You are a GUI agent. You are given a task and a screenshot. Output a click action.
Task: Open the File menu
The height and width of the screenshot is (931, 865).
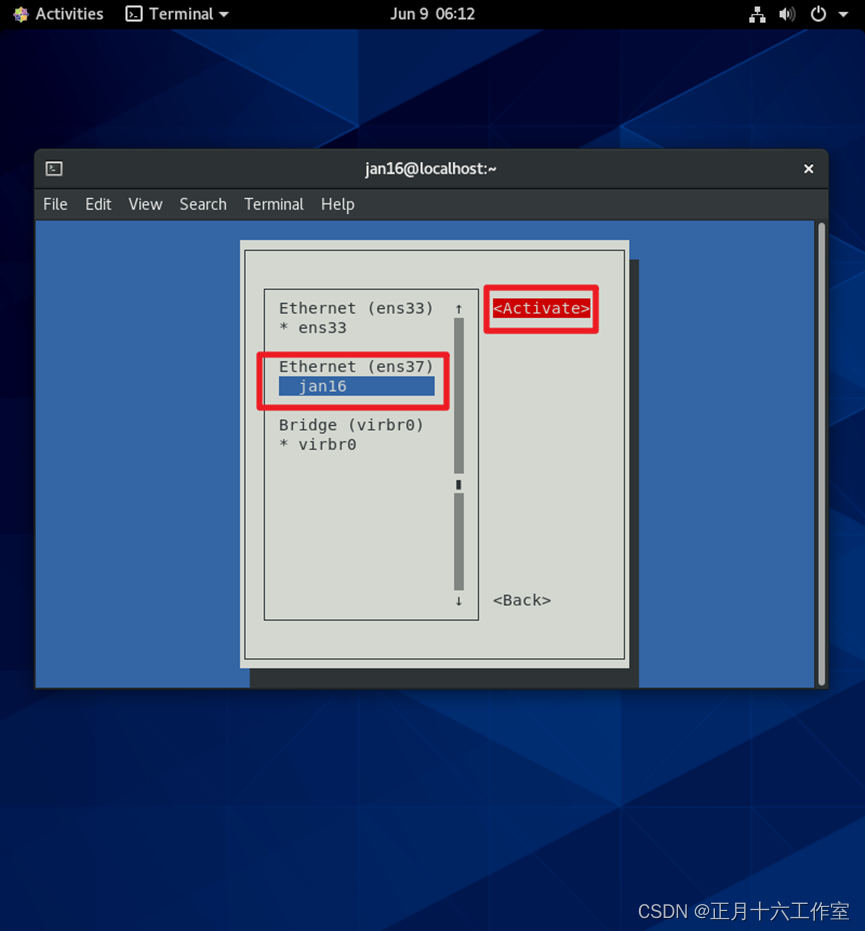click(55, 204)
